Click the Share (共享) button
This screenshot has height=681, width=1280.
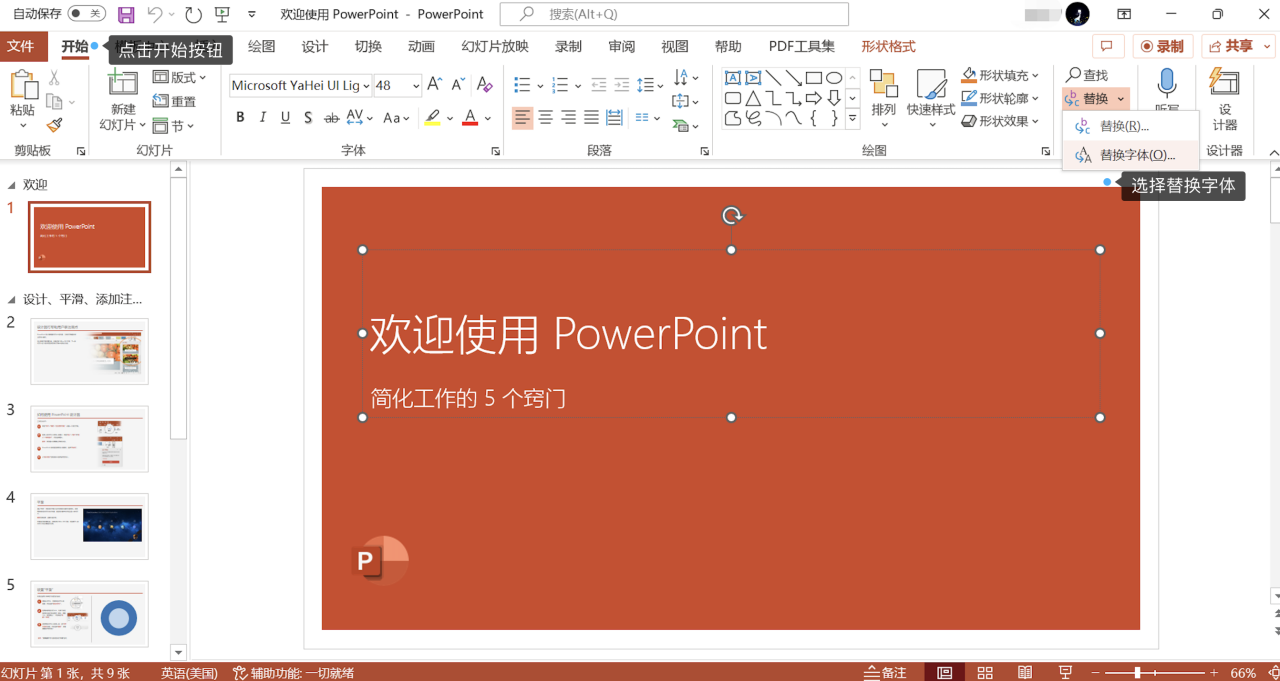tap(1239, 46)
